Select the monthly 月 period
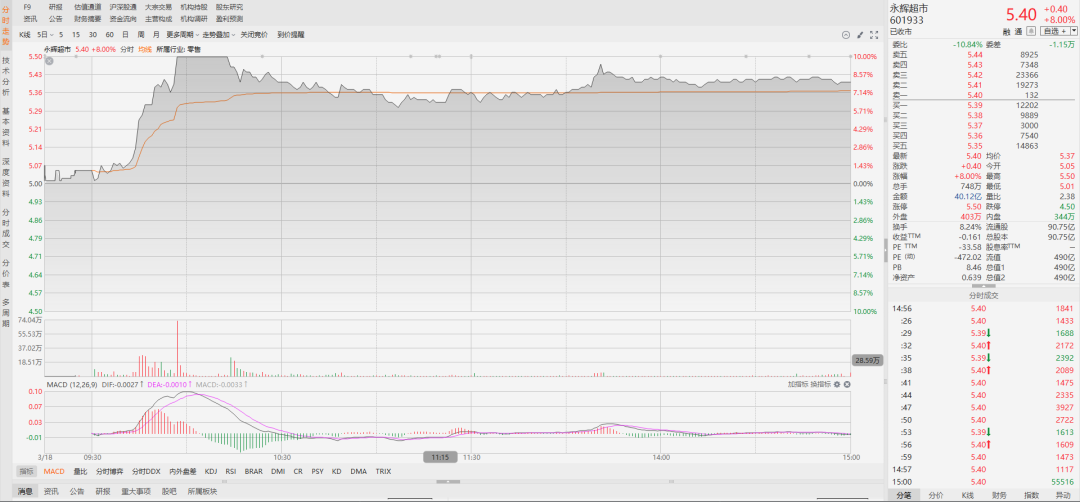Viewport: 1080px width, 502px height. (156, 34)
